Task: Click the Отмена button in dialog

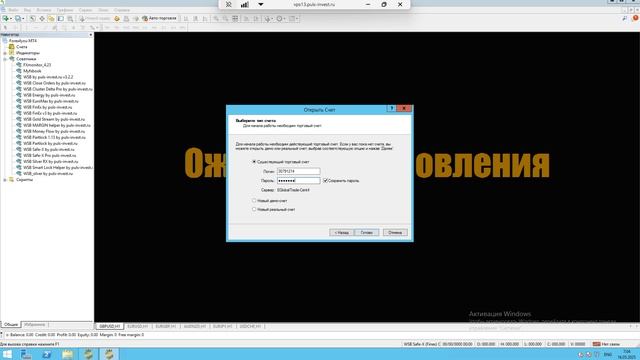Action: 395,232
